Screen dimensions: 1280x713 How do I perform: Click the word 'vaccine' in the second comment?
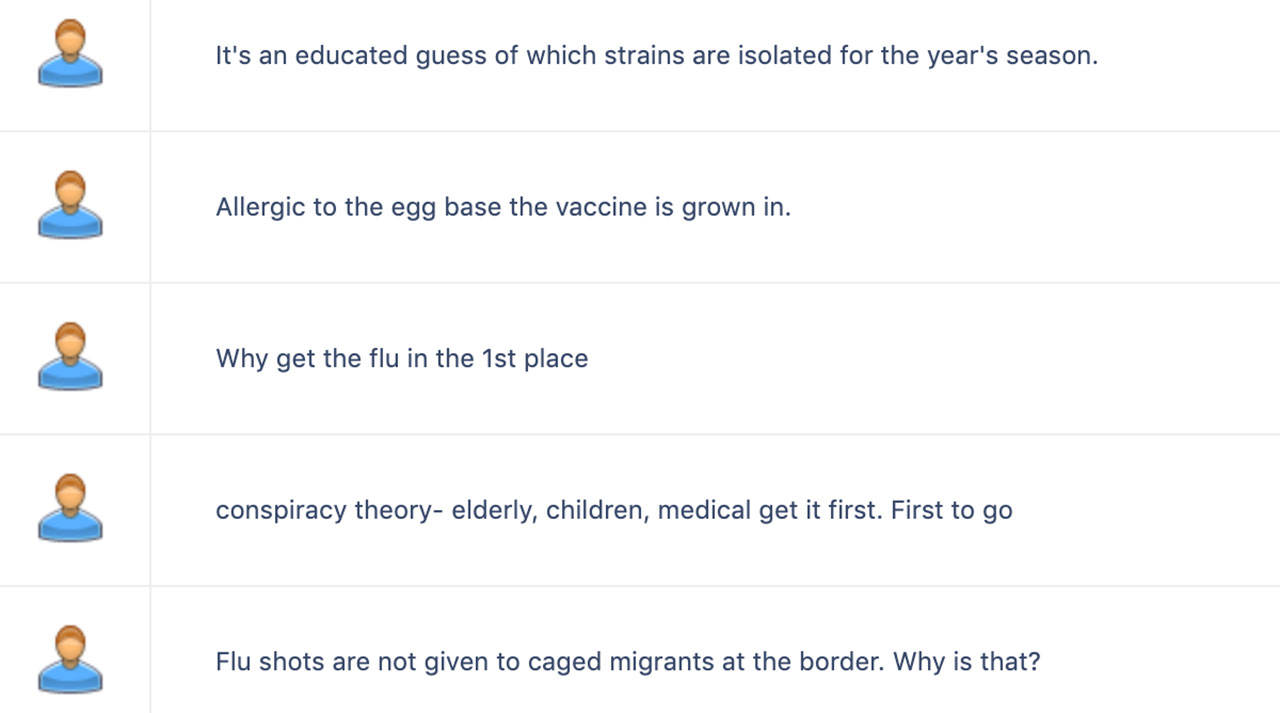click(599, 207)
